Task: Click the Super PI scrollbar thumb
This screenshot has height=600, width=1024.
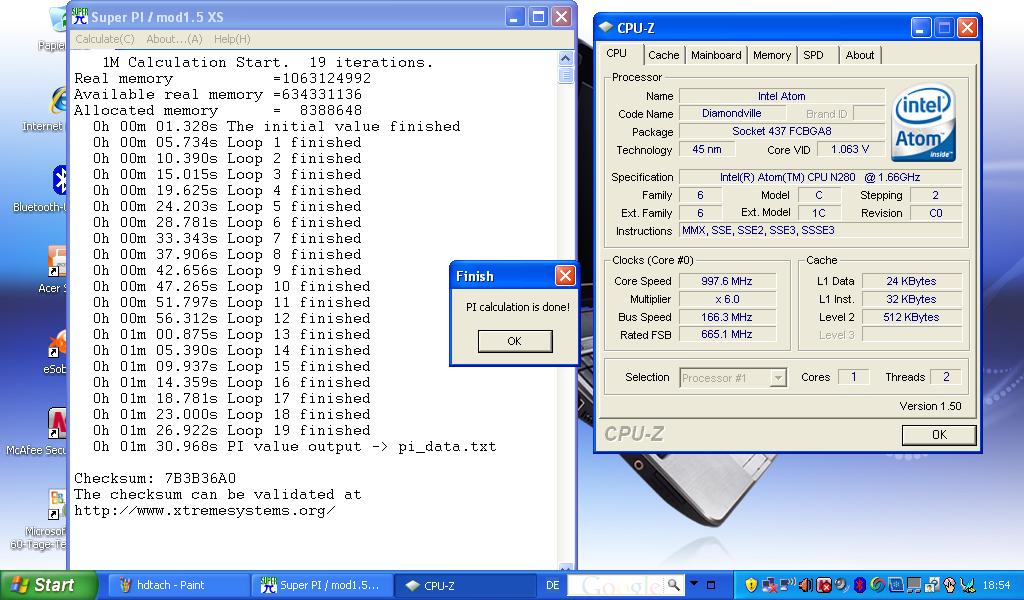Action: tap(566, 75)
